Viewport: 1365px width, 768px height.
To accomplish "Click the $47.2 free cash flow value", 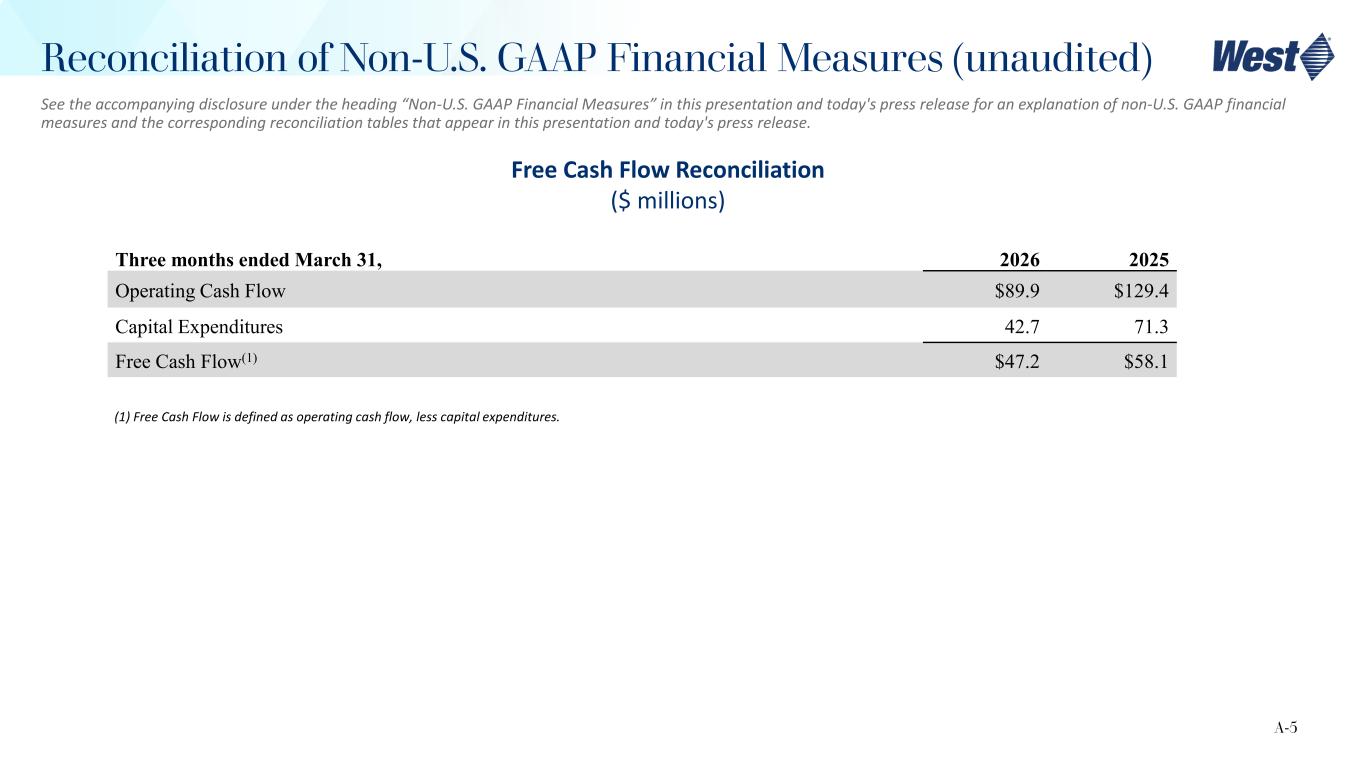I will pos(1012,361).
